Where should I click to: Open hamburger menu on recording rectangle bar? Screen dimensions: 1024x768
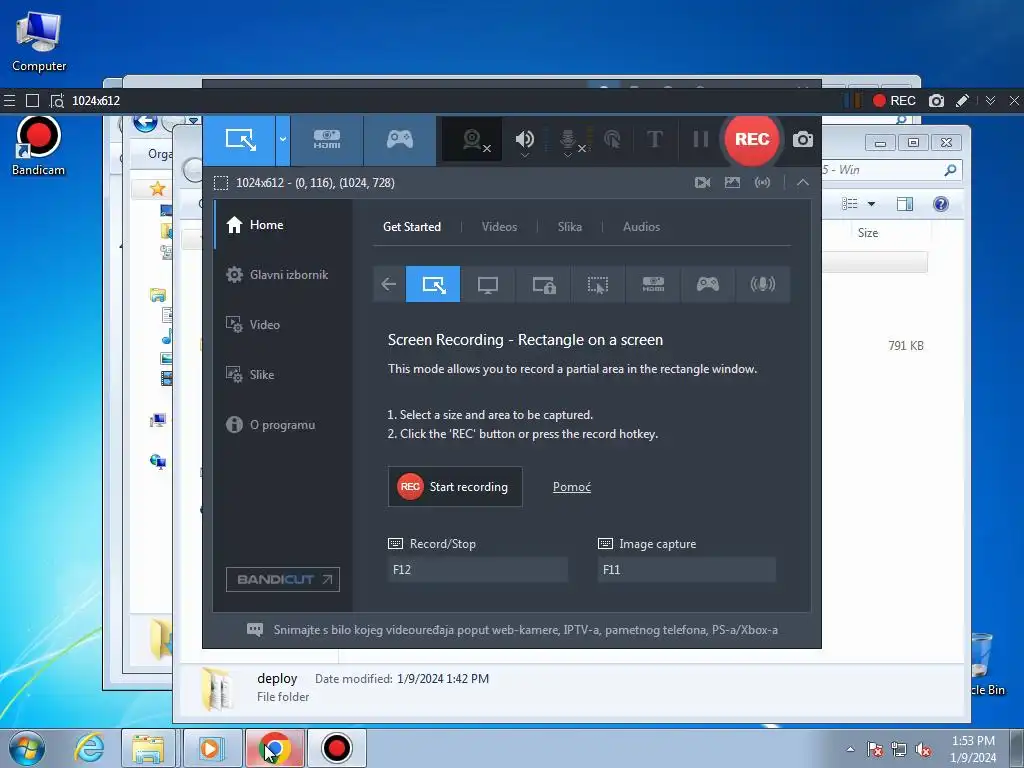[9, 101]
